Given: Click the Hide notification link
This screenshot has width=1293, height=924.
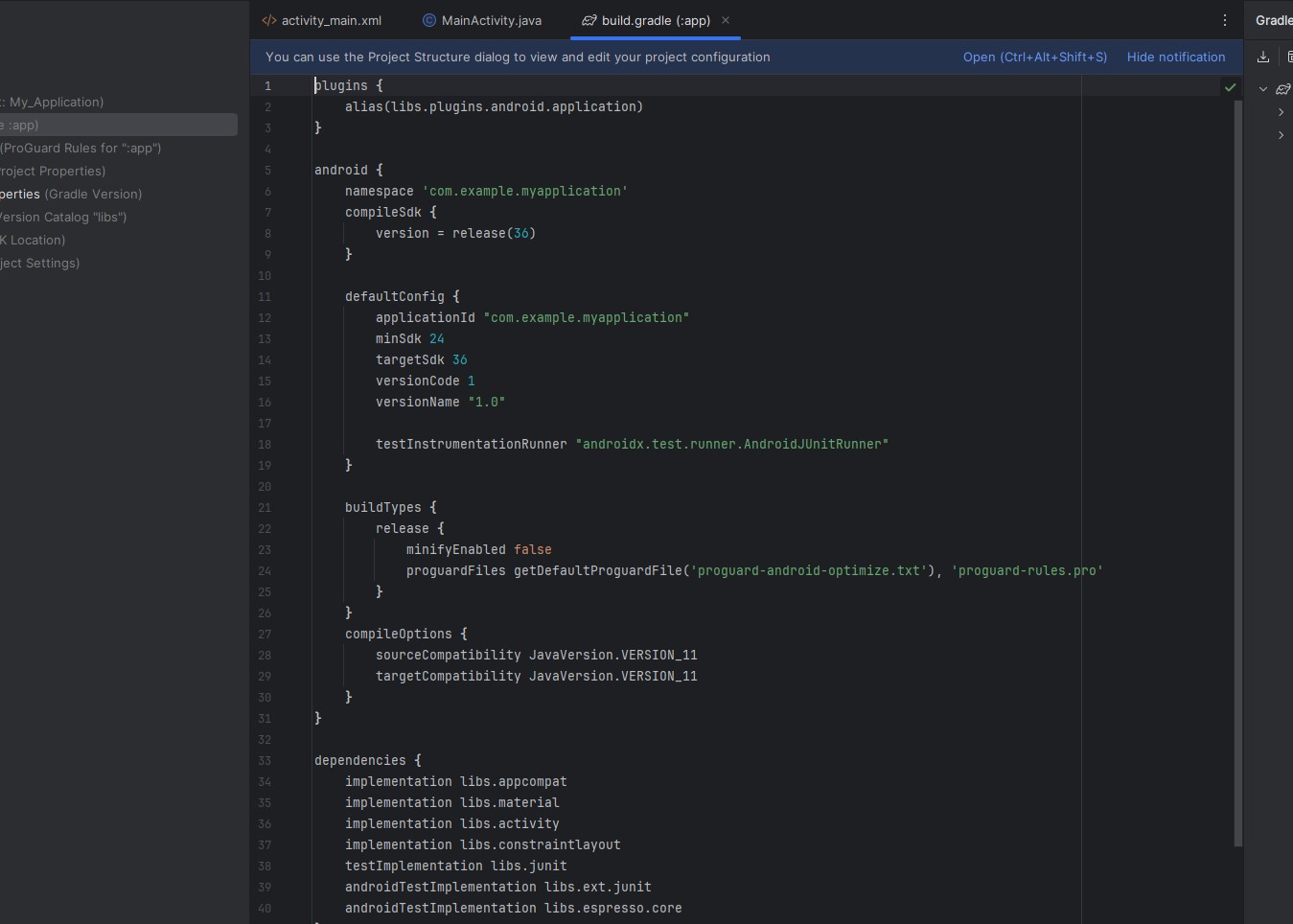Looking at the screenshot, I should 1175,58.
